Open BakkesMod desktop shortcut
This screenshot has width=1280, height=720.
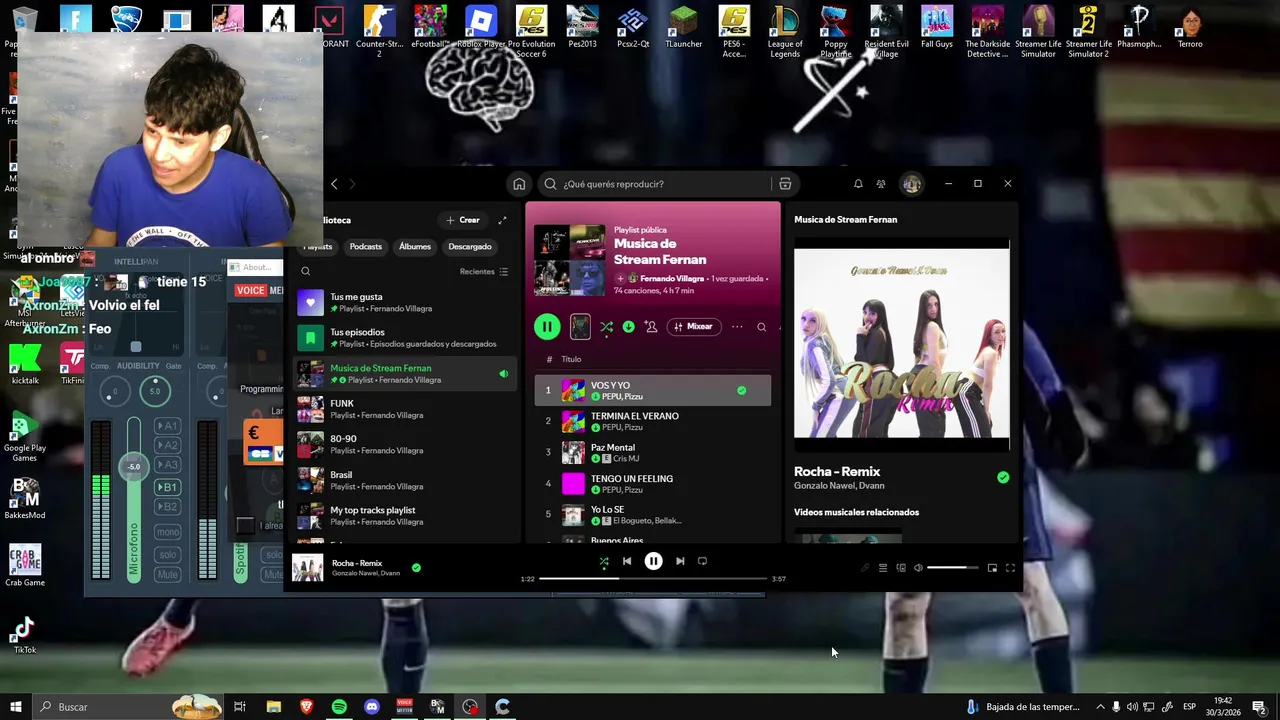tap(25, 498)
